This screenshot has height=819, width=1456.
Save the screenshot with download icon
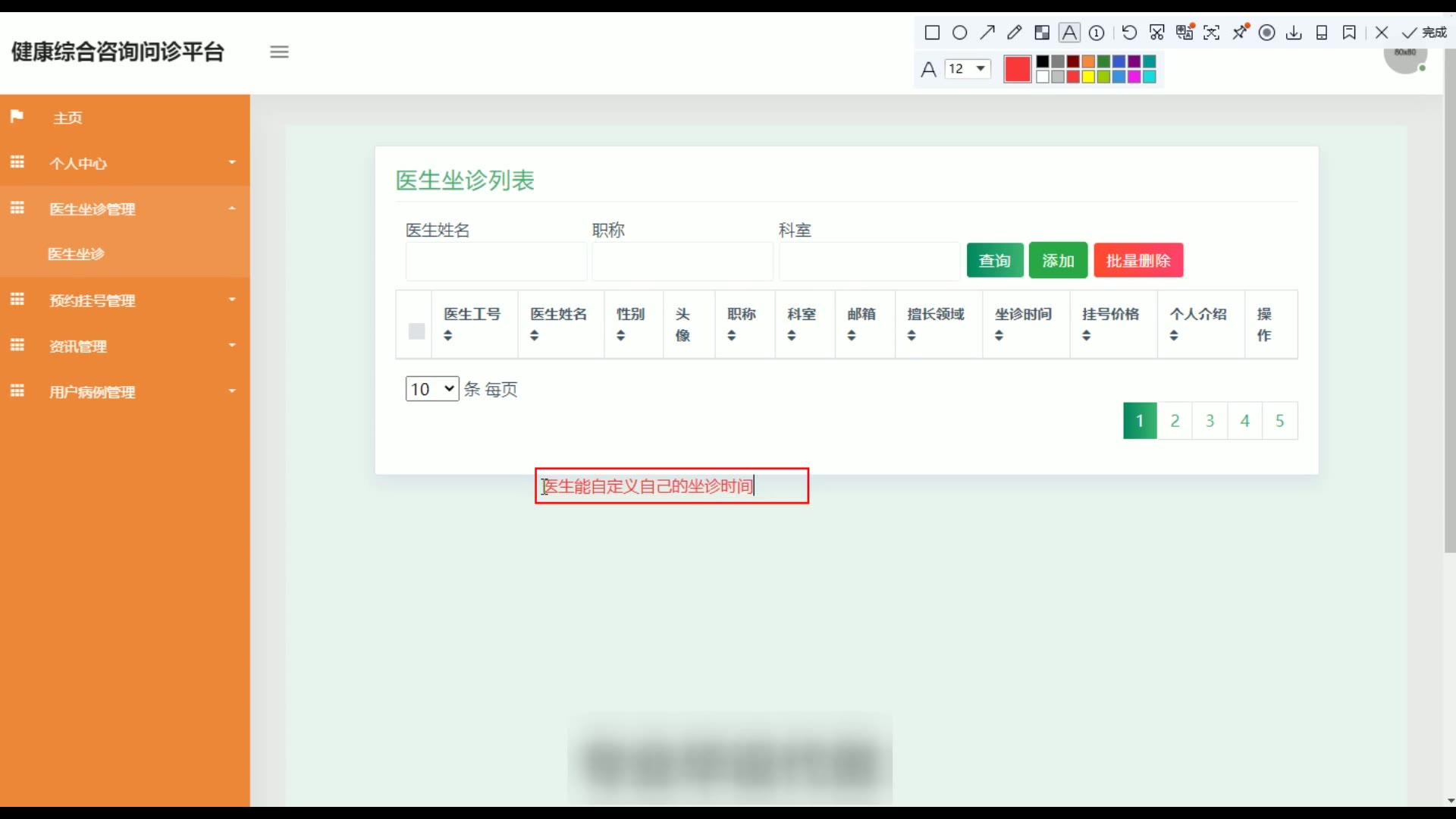[1294, 33]
